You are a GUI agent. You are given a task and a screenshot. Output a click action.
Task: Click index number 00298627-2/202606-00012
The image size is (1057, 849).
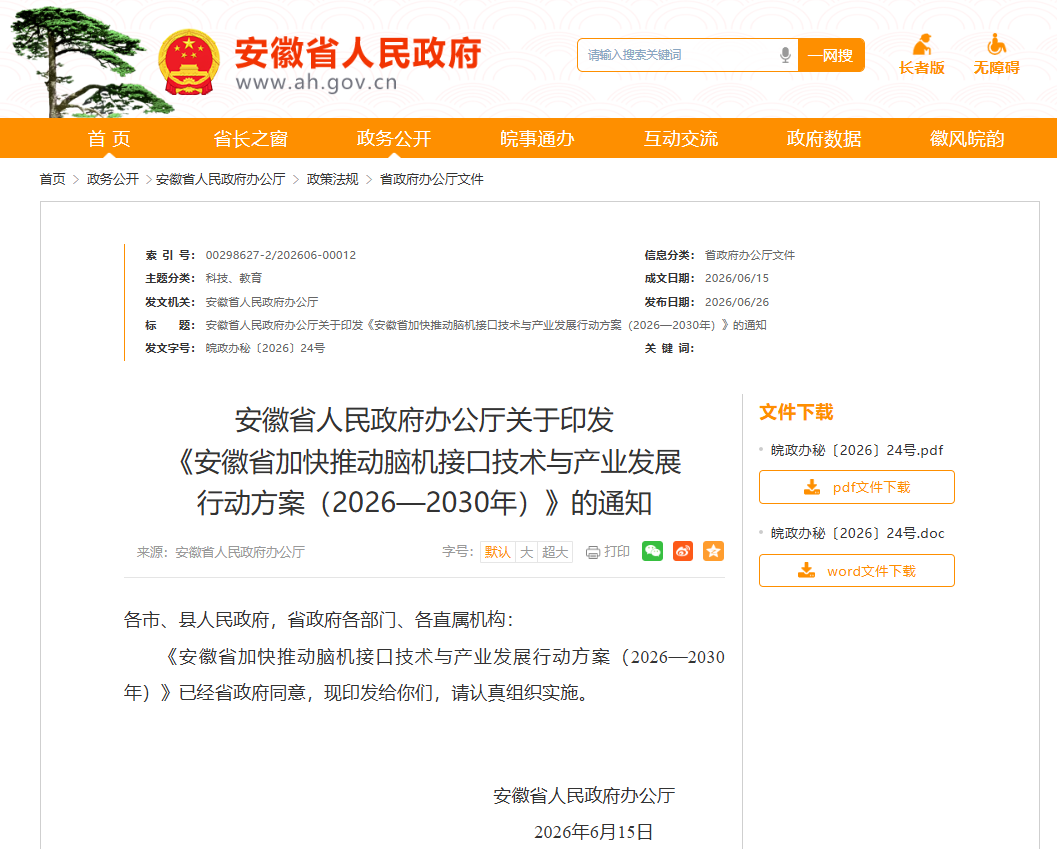[x=280, y=255]
